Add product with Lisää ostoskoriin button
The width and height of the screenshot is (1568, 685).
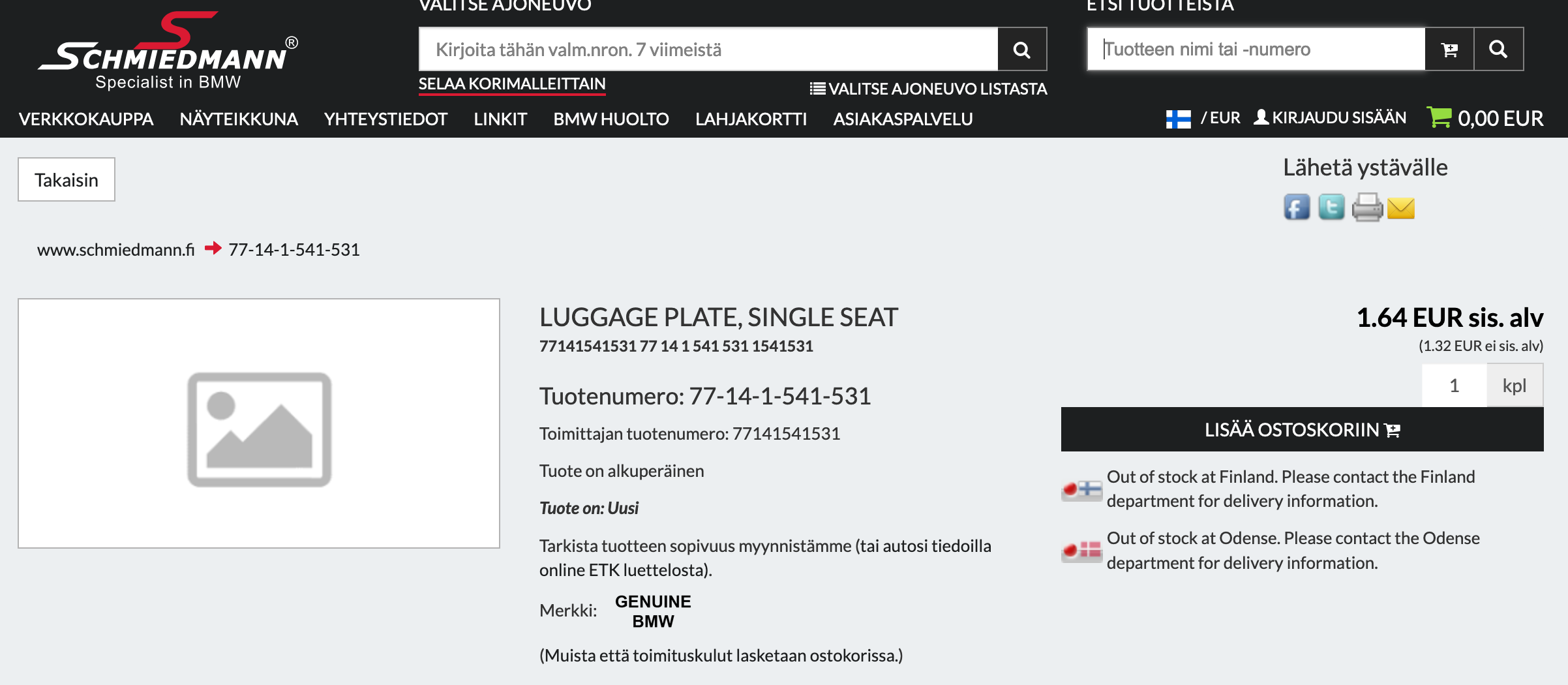click(1302, 429)
